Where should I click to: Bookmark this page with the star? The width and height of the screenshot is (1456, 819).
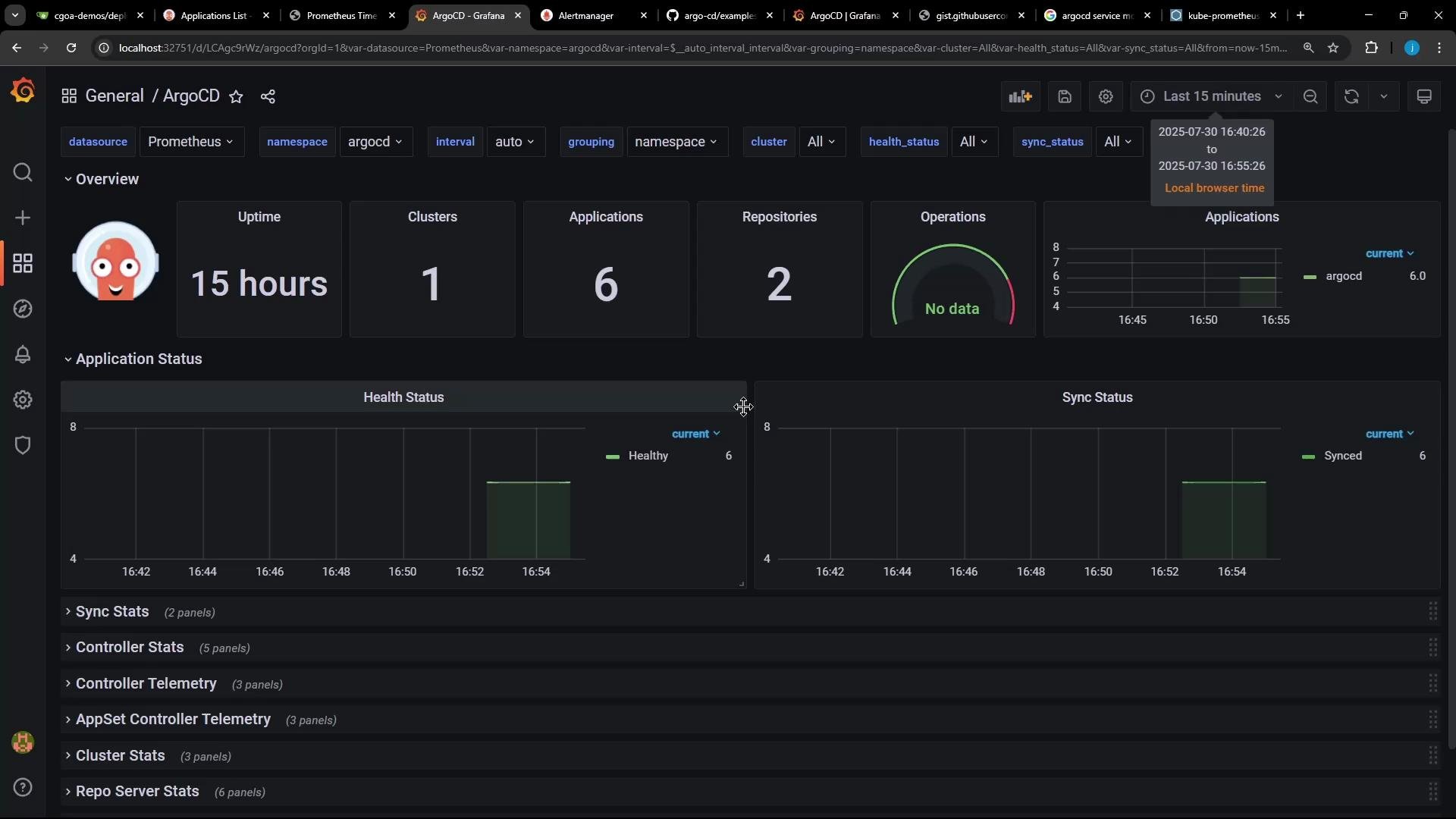click(1333, 48)
